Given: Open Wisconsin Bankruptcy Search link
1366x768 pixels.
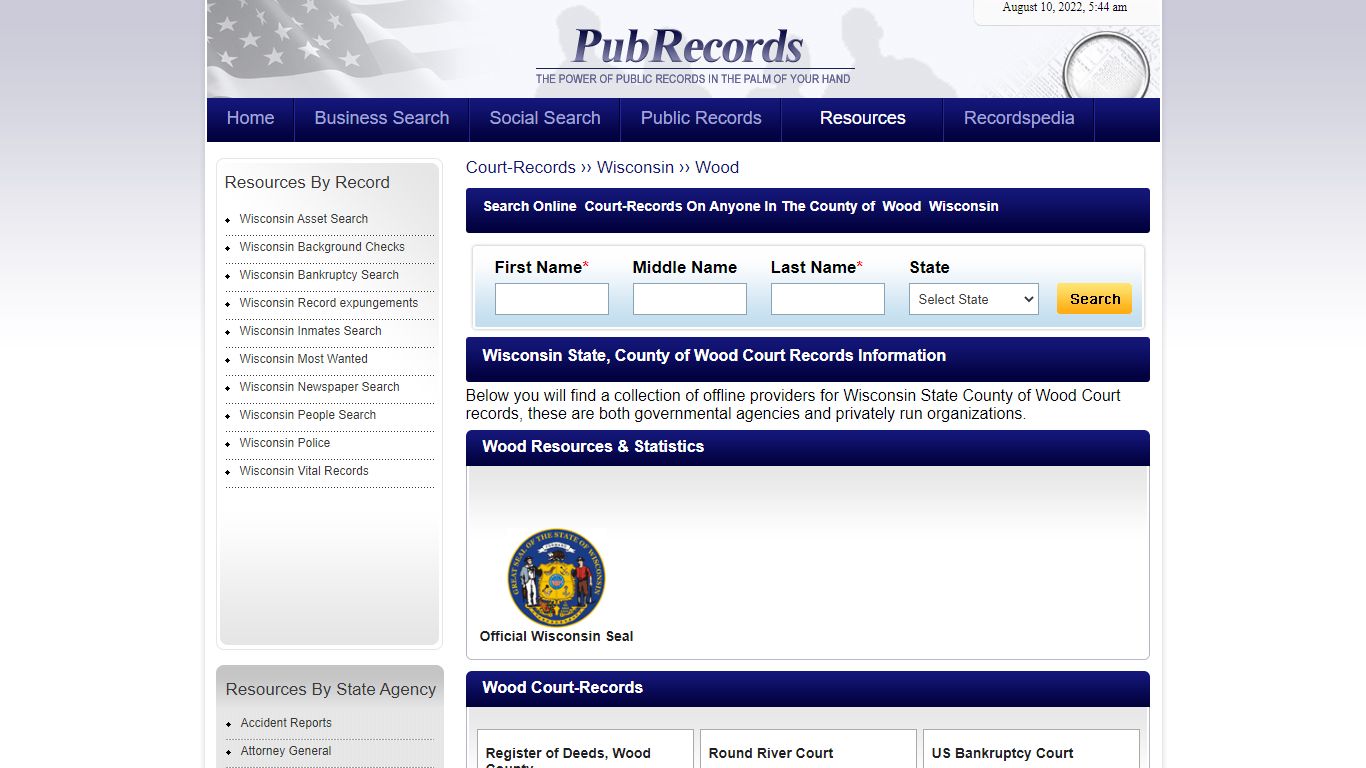Looking at the screenshot, I should point(319,275).
